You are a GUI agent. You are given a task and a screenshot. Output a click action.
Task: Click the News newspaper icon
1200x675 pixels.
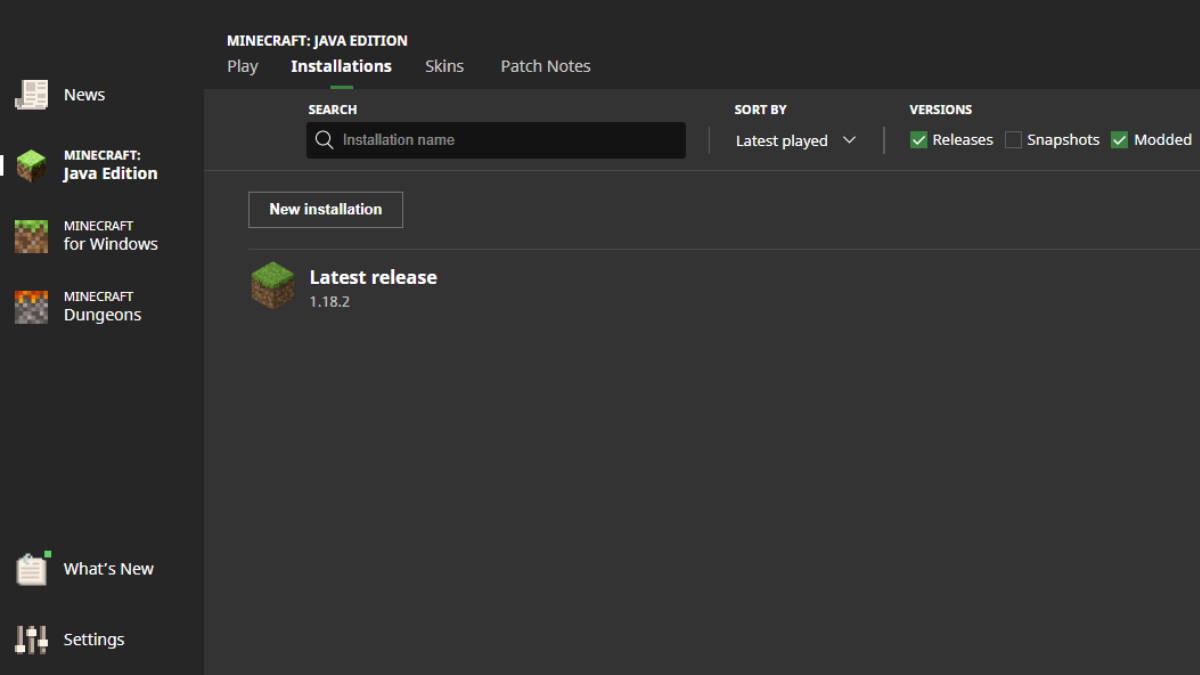tap(31, 95)
